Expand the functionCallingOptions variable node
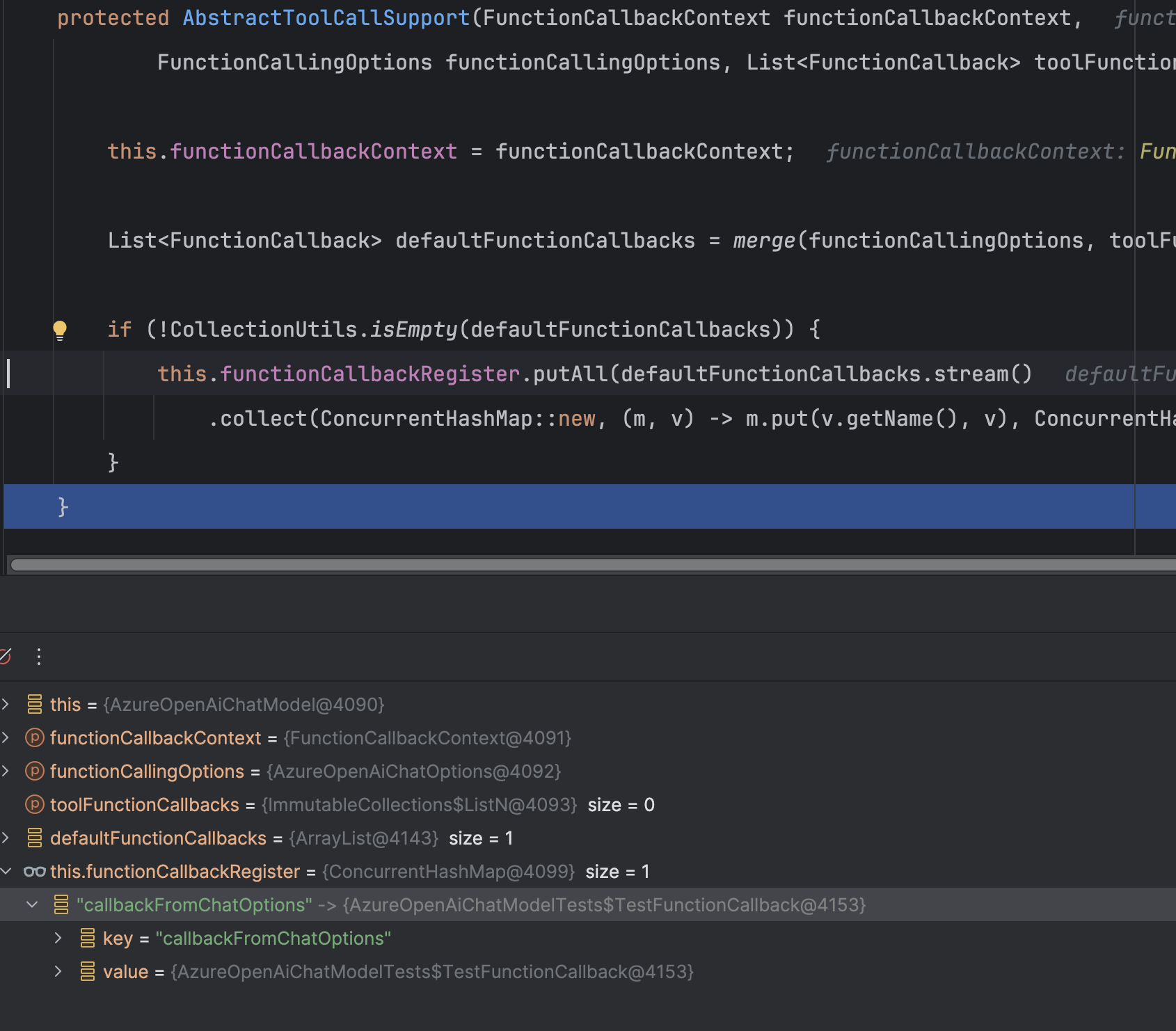The height and width of the screenshot is (1031, 1176). [x=6, y=771]
